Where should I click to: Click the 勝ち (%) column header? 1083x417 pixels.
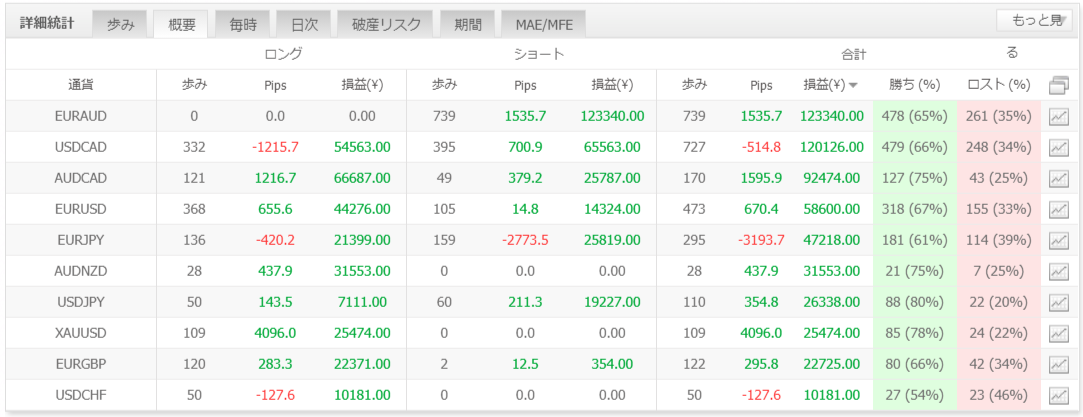coord(915,85)
